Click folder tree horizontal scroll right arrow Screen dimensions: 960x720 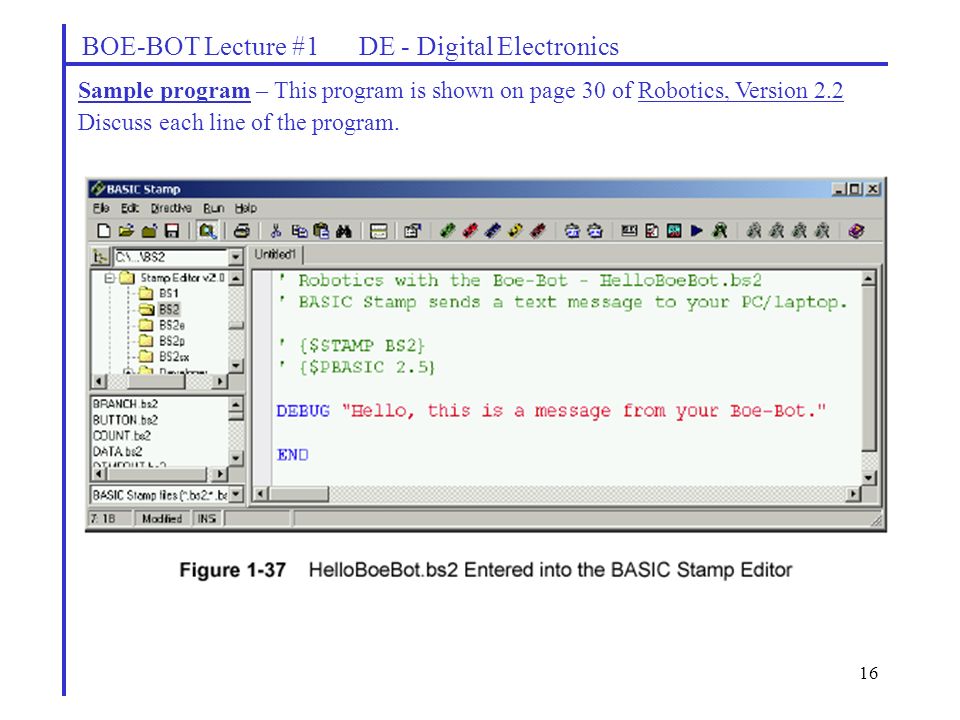219,381
